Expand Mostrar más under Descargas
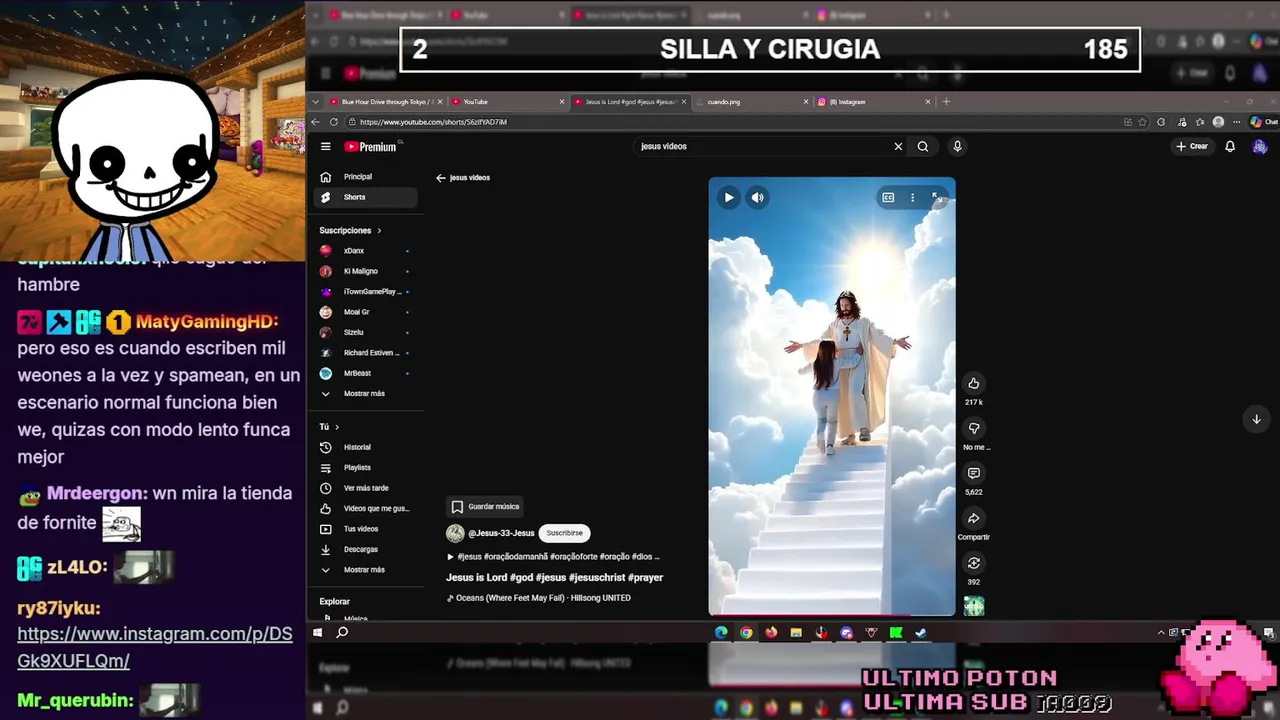Image resolution: width=1280 pixels, height=720 pixels. (x=367, y=570)
